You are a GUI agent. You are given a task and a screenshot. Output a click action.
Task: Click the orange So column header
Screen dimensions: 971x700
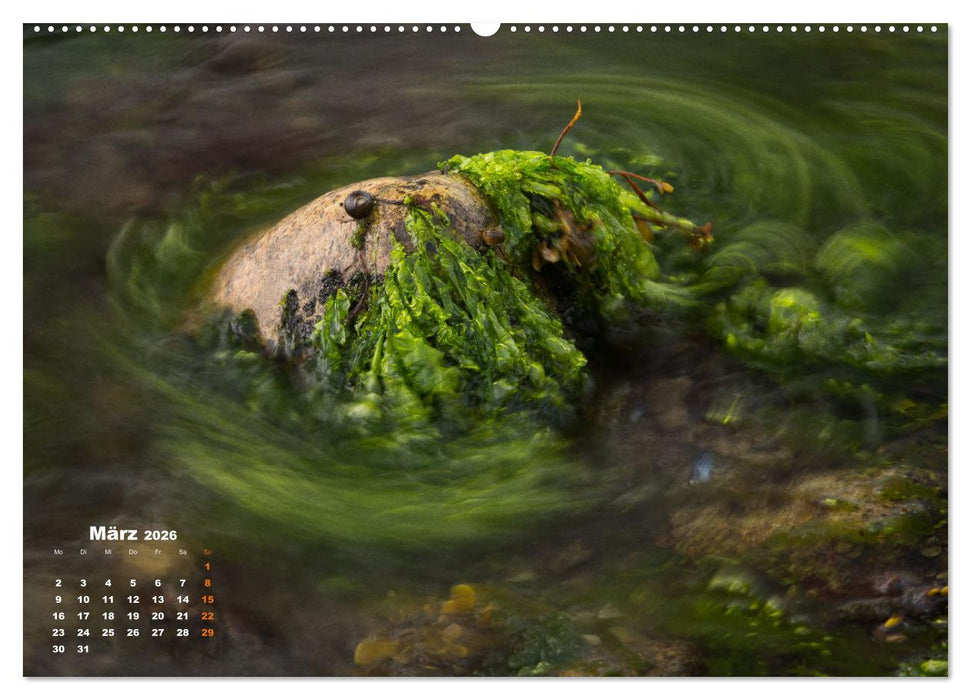207,553
